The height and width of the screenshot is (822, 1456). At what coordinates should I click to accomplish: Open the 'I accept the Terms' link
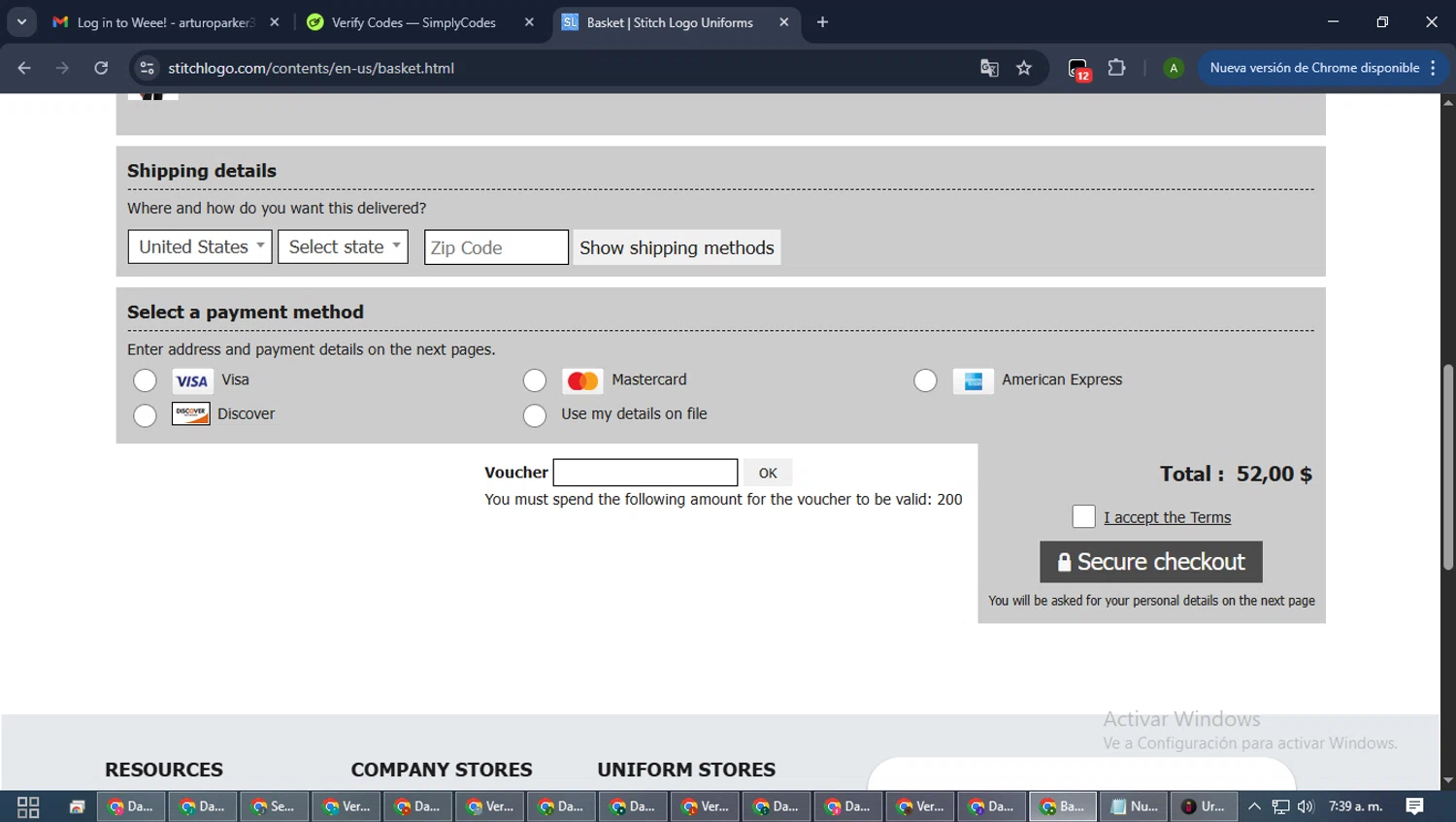click(x=1167, y=517)
